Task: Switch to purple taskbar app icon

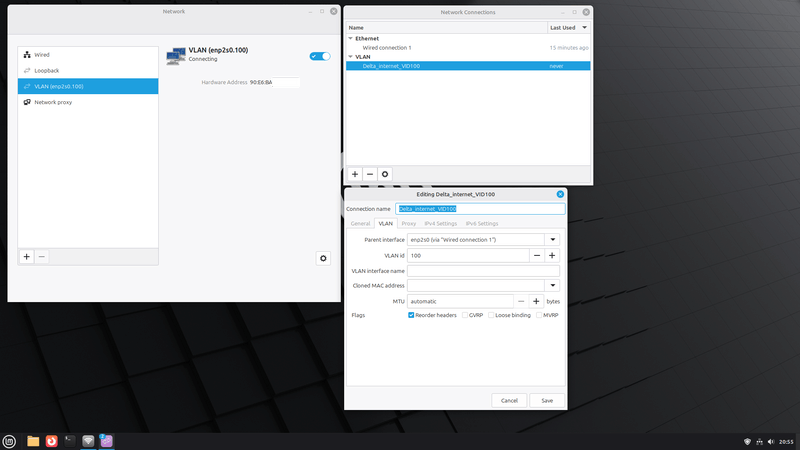Action: 106,441
